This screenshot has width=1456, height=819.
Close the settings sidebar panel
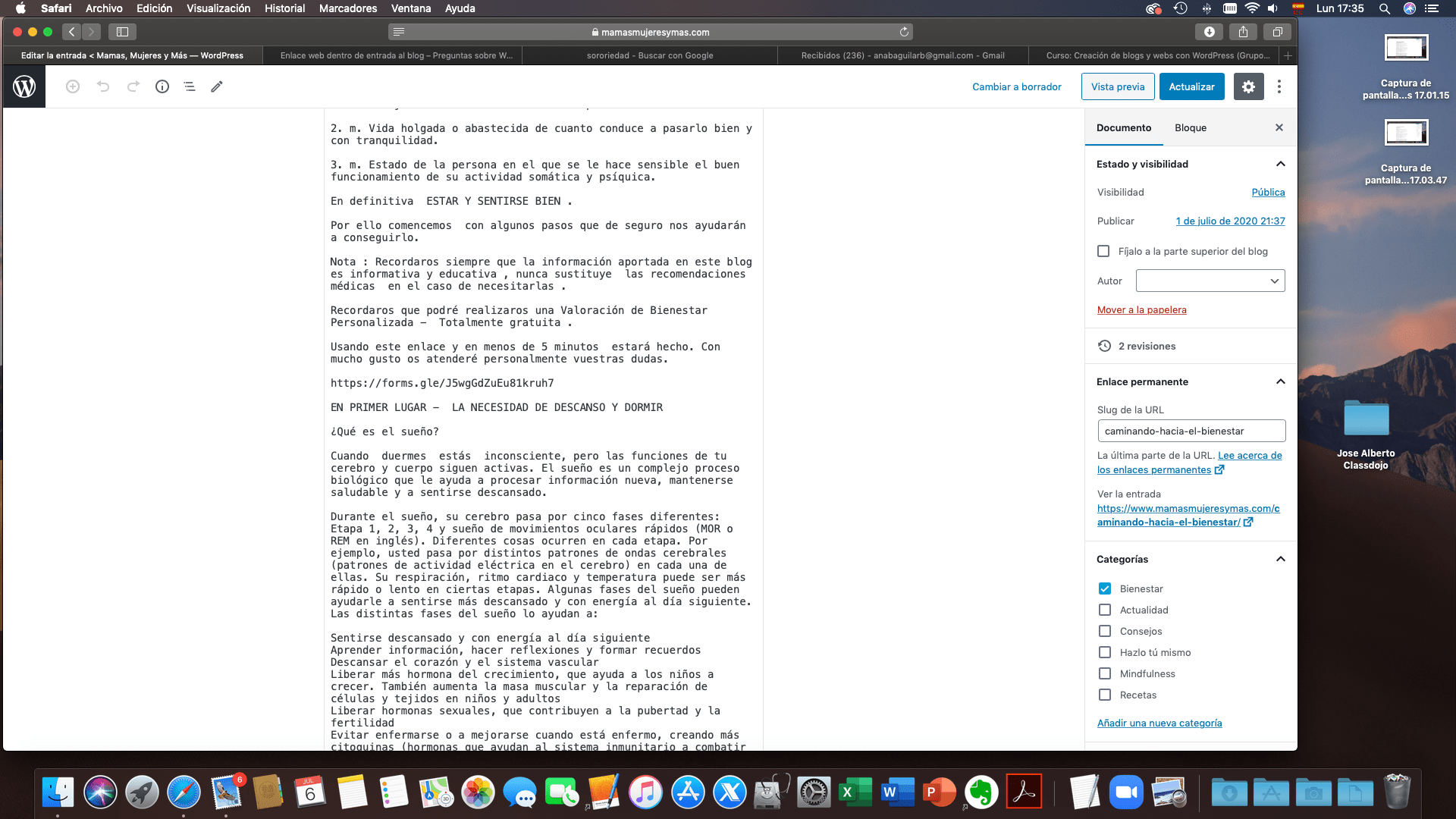point(1279,127)
